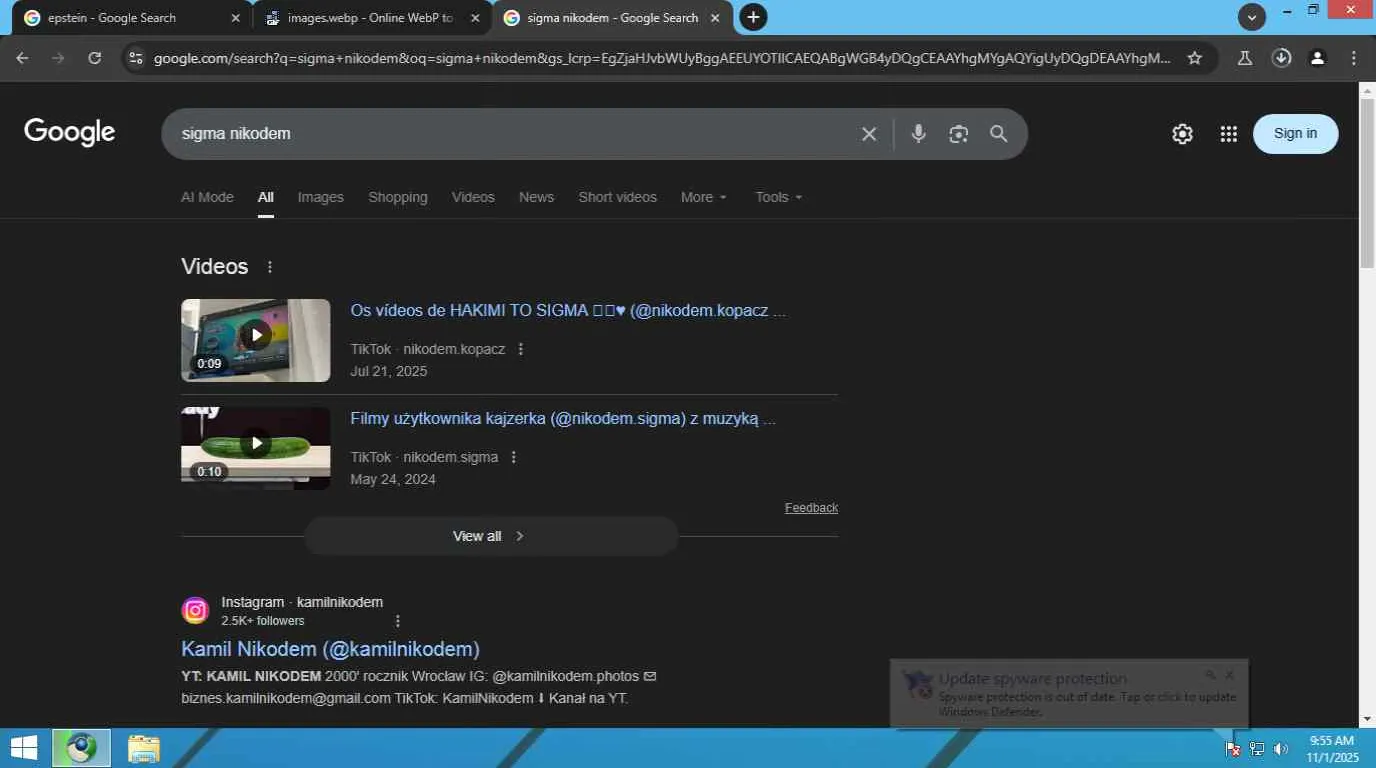Open options beside the Videos heading
The image size is (1376, 768).
269,267
